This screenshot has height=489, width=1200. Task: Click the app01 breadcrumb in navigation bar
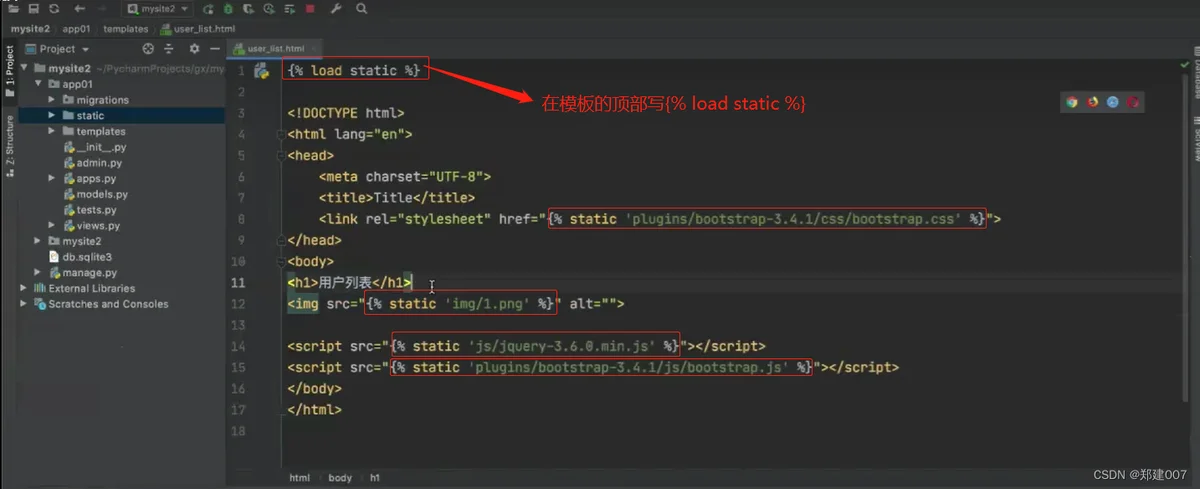(x=76, y=29)
